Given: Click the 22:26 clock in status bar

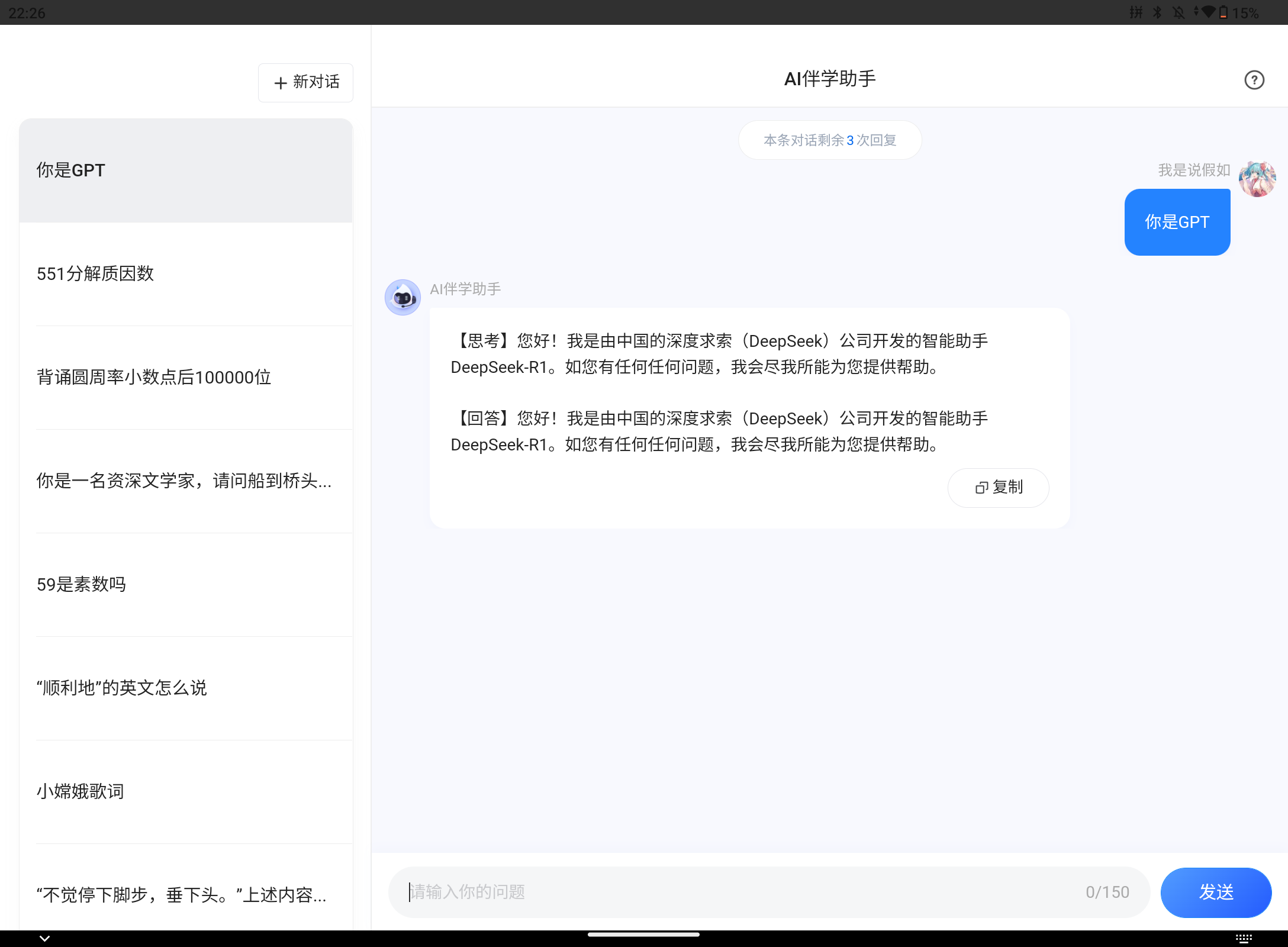Looking at the screenshot, I should pos(27,13).
